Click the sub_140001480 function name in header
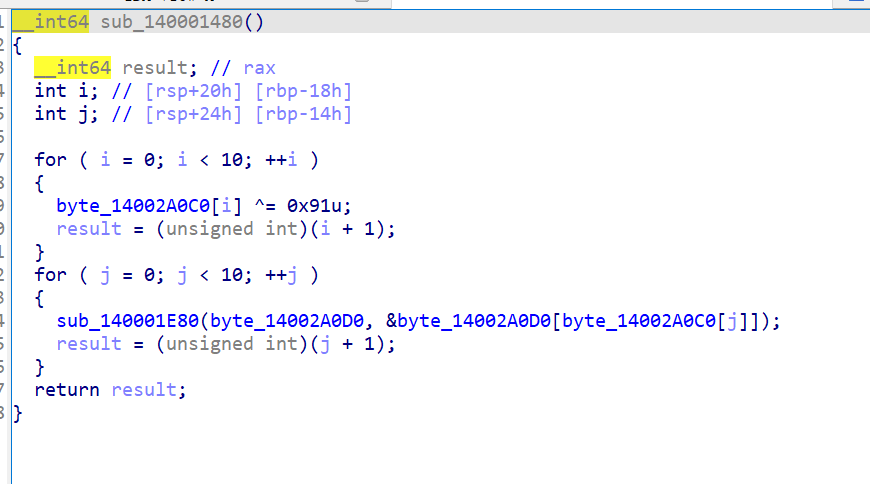The width and height of the screenshot is (870, 484). click(x=182, y=22)
